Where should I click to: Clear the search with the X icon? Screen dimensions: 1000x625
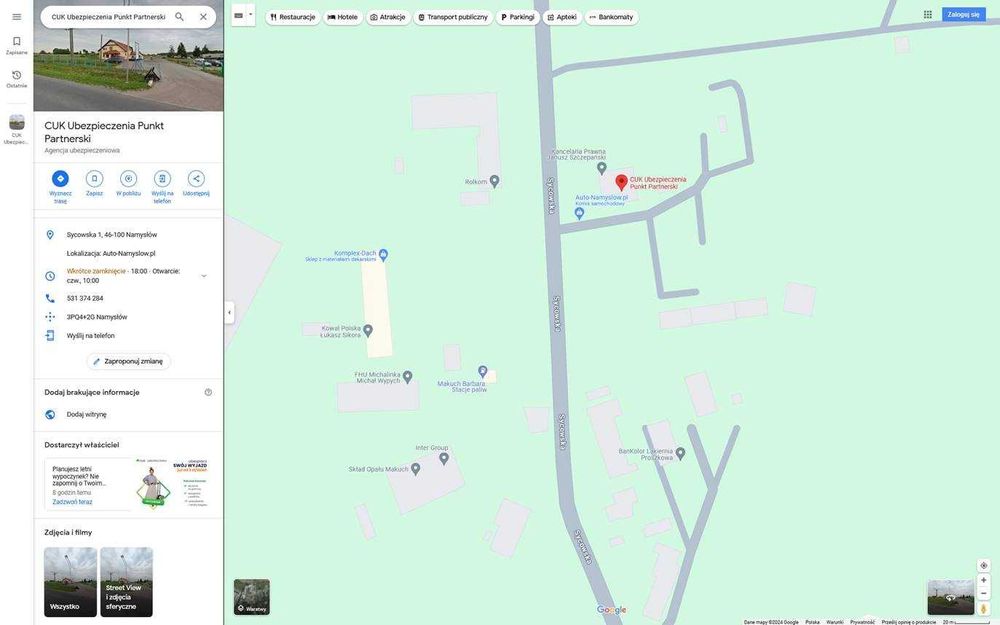pos(203,17)
